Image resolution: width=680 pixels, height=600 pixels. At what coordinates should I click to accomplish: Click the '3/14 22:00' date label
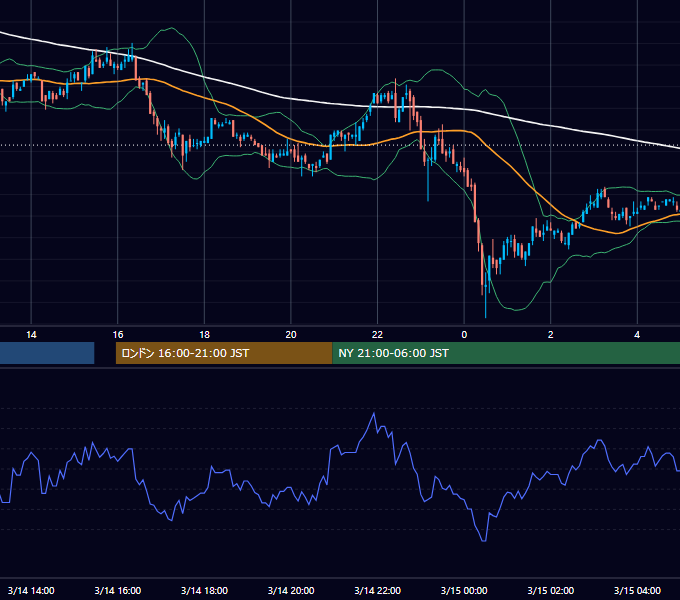coord(377,590)
